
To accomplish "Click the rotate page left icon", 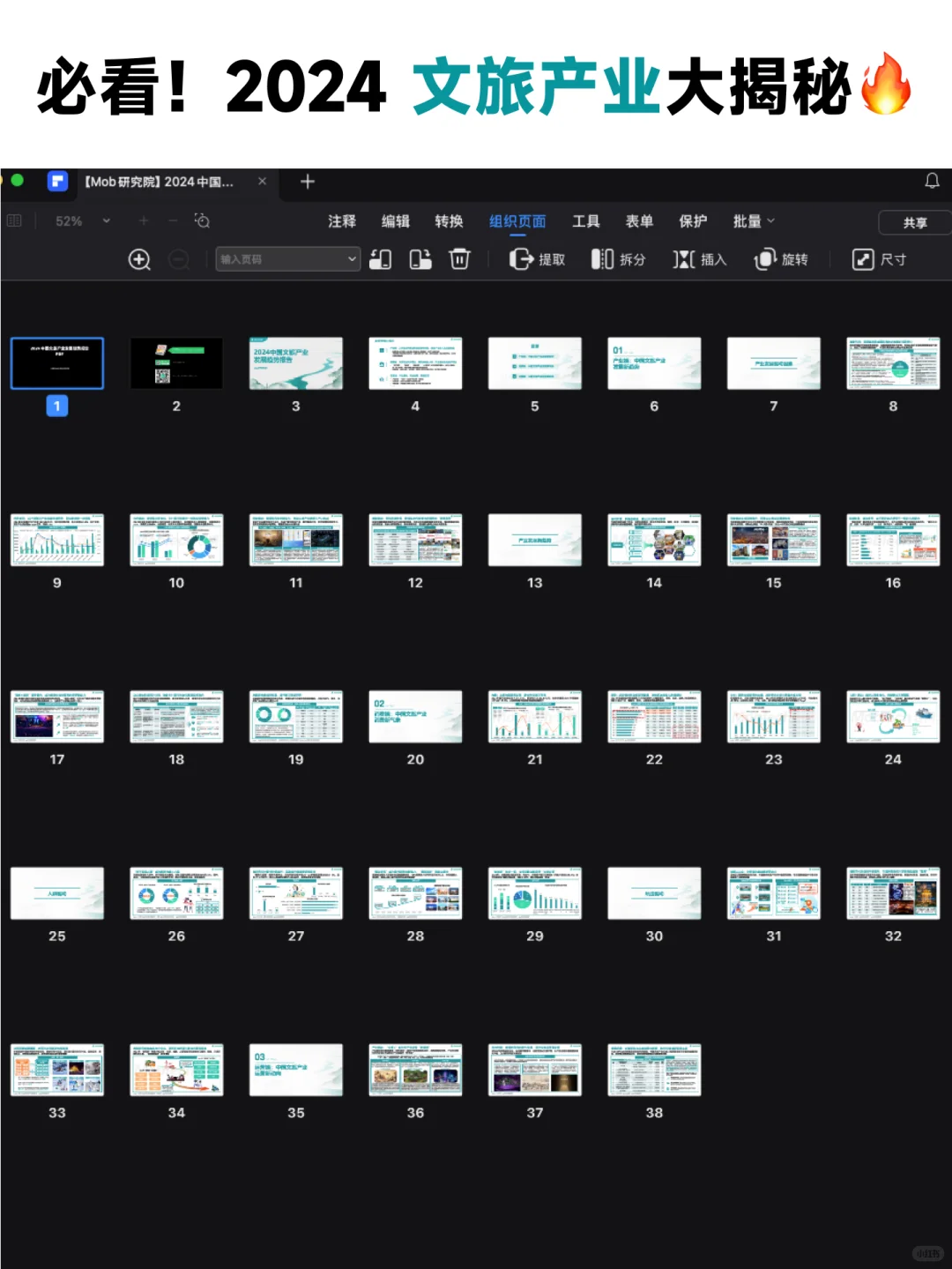I will click(381, 258).
